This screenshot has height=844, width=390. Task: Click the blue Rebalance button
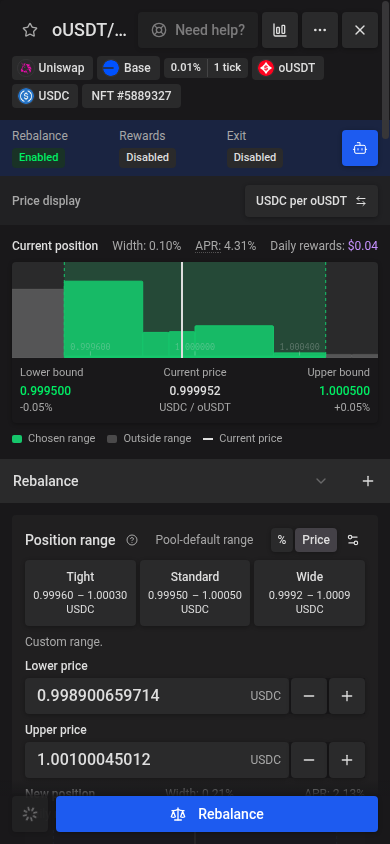[x=217, y=814]
